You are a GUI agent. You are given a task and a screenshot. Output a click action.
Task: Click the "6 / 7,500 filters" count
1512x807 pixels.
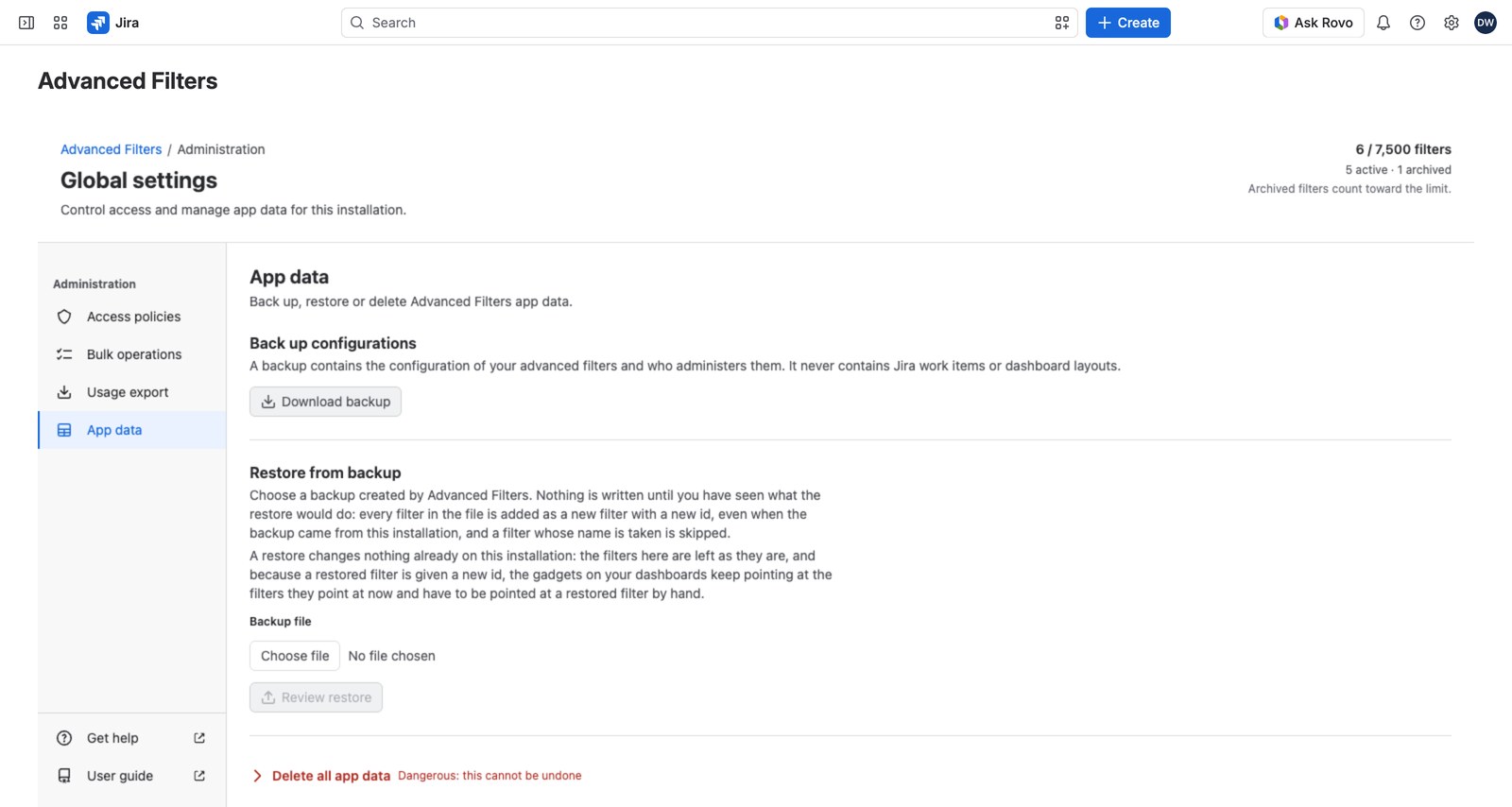[x=1403, y=149]
